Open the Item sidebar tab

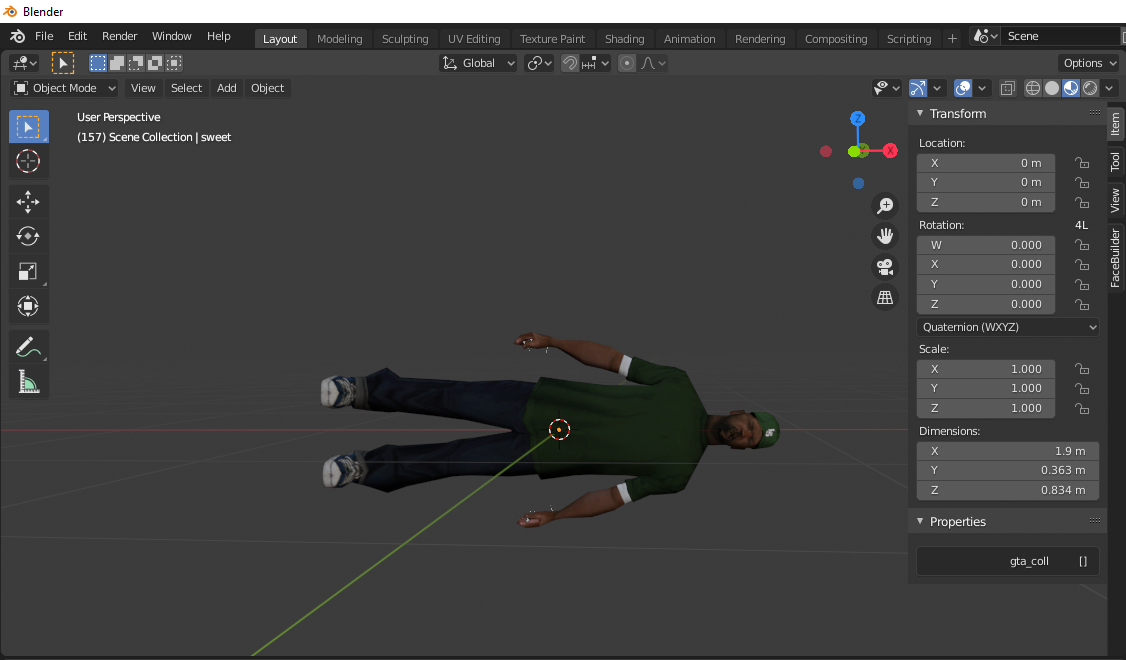click(x=1115, y=124)
